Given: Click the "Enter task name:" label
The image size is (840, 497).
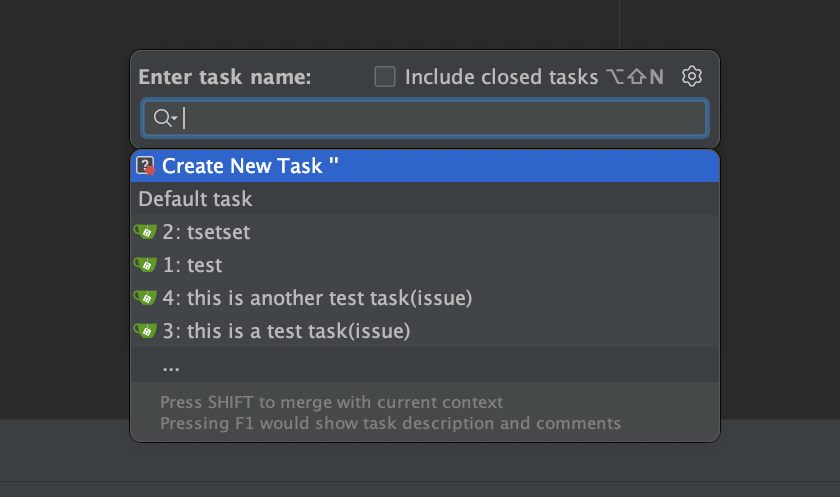Looking at the screenshot, I should pyautogui.click(x=225, y=77).
